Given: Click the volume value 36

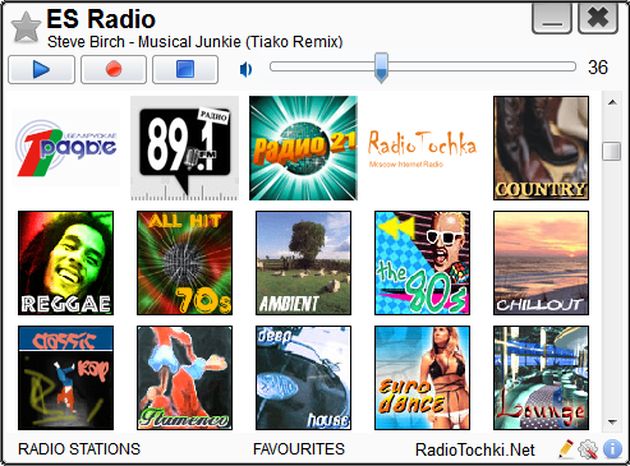Looking at the screenshot, I should point(598,67).
